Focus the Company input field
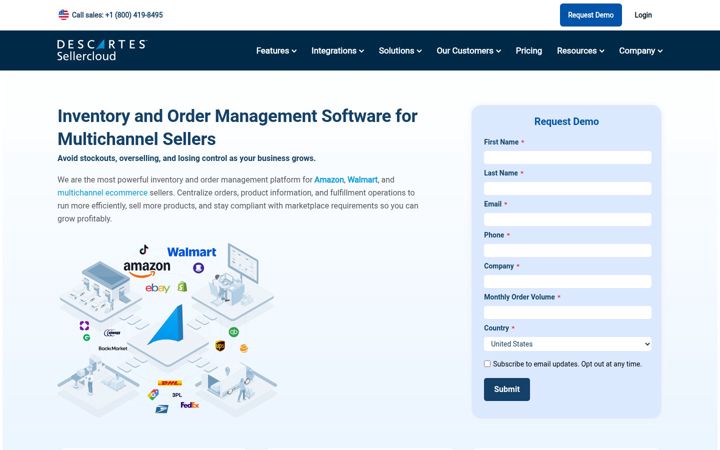The image size is (720, 450). 568,281
